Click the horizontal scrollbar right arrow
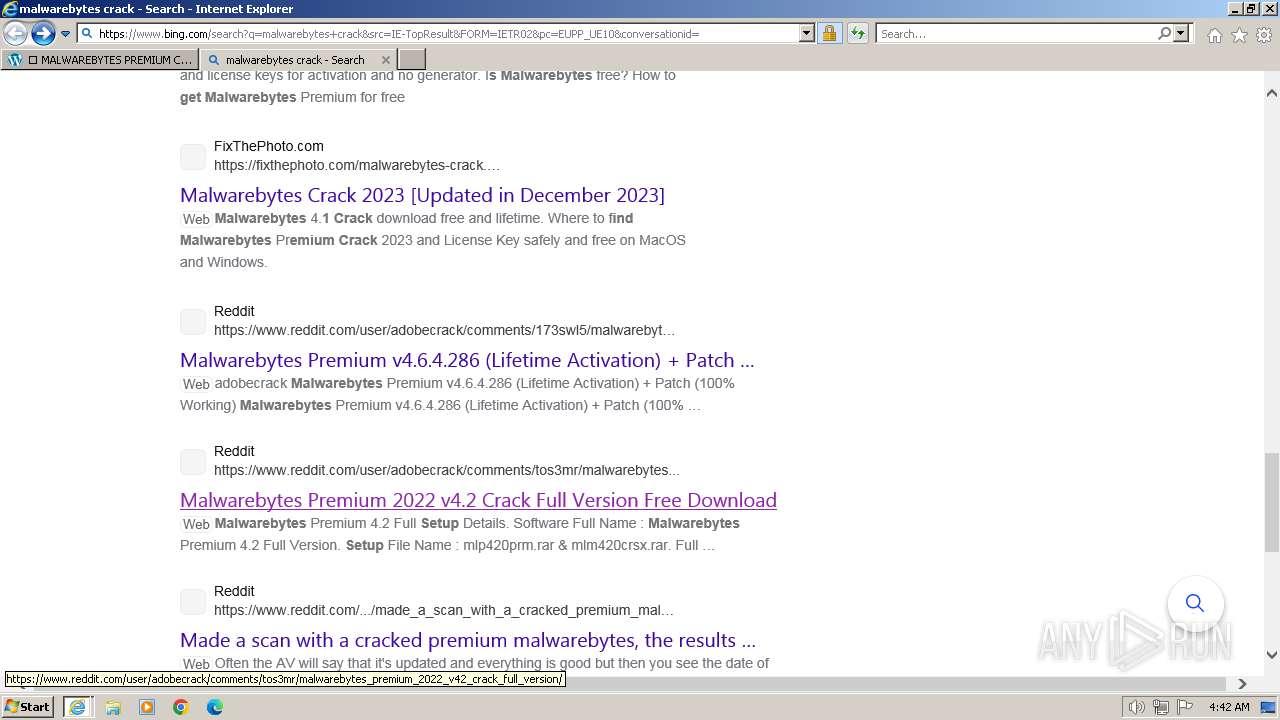 click(1242, 684)
